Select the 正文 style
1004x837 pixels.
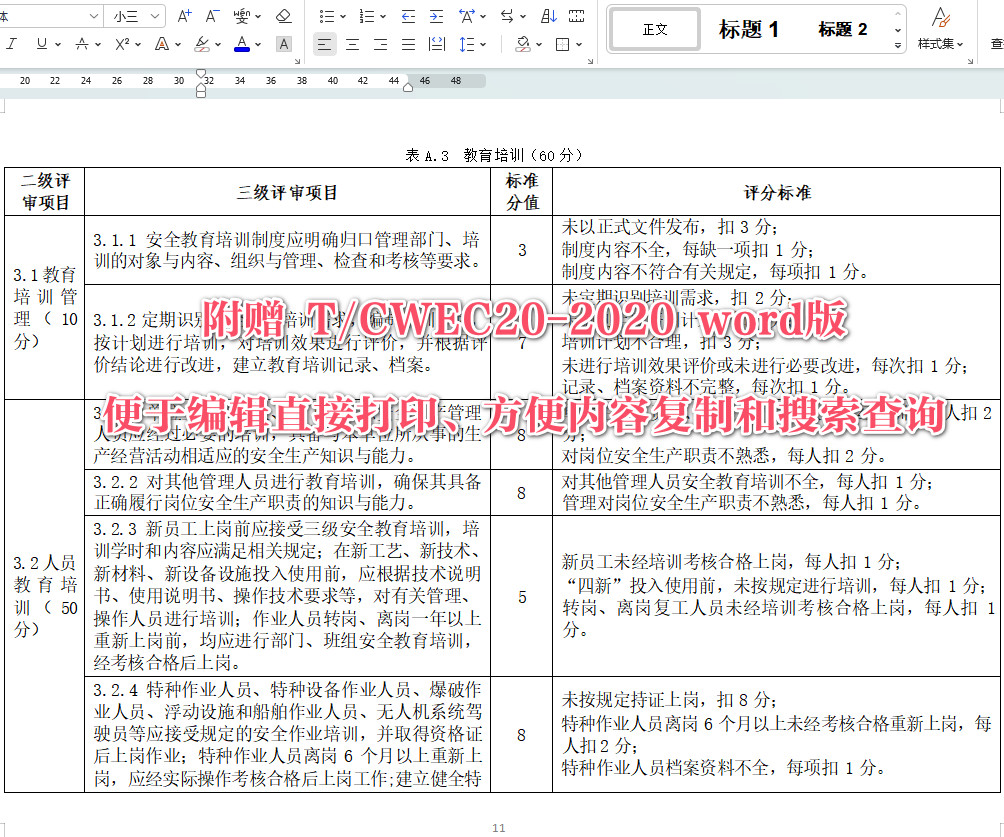[x=654, y=29]
